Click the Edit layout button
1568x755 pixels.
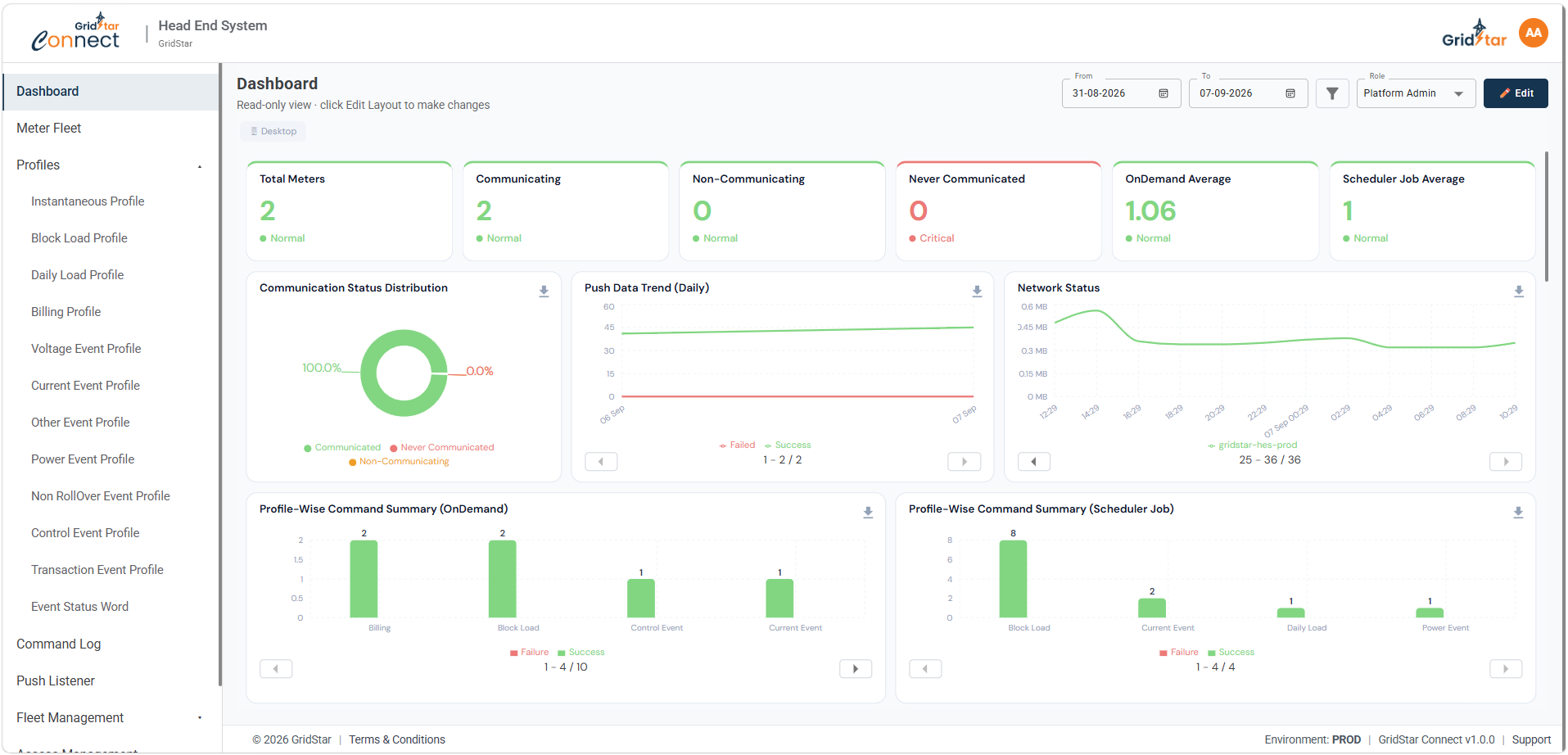[1516, 93]
